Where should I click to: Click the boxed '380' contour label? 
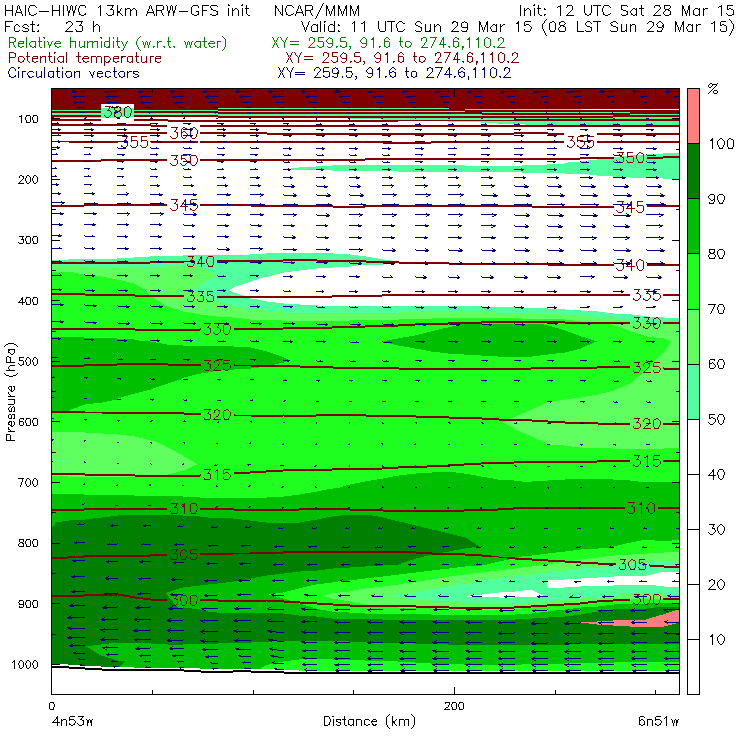pos(118,112)
